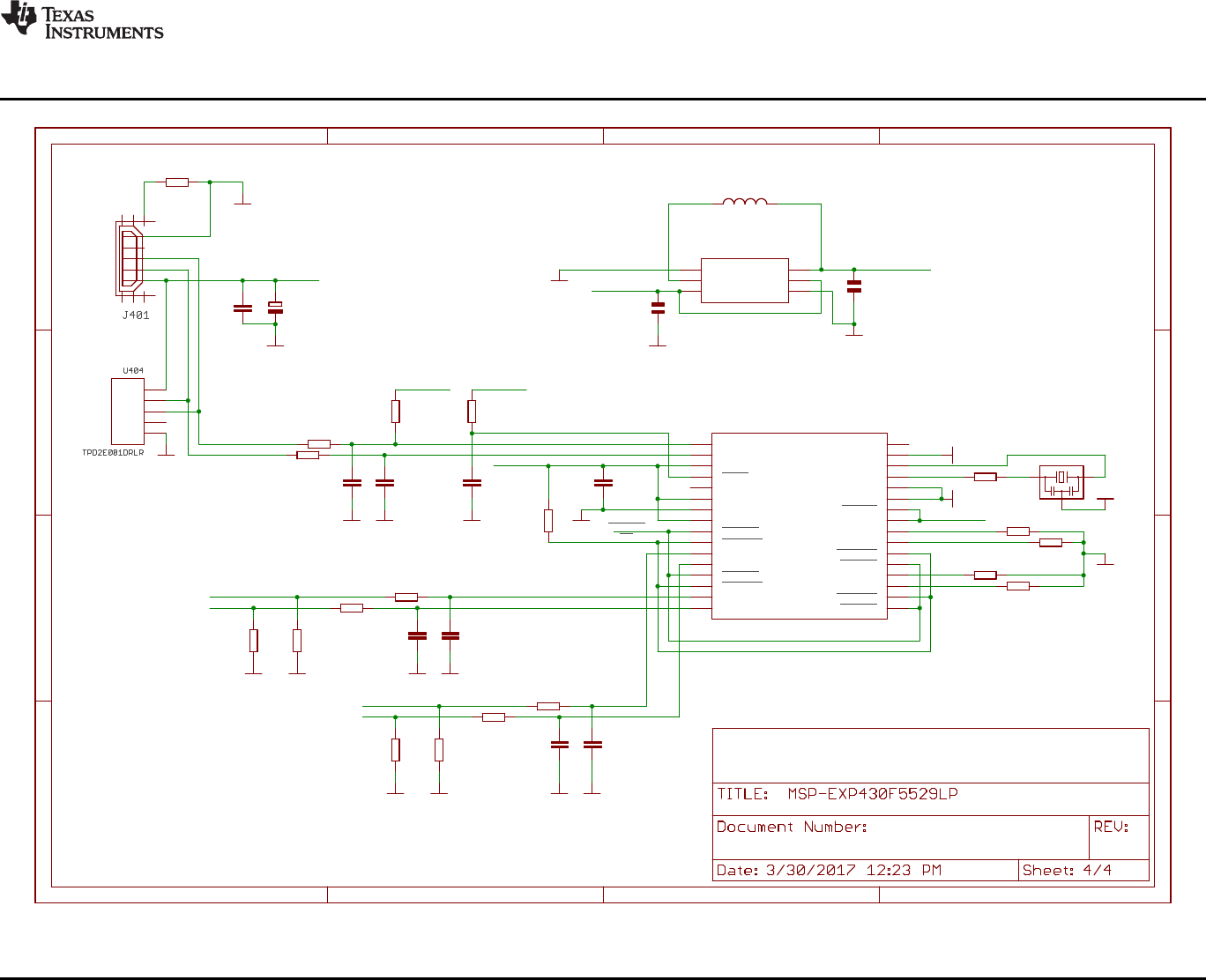Select the TPD2E001DRLR part number text
Viewport: 1206px width, 980px height.
[113, 453]
